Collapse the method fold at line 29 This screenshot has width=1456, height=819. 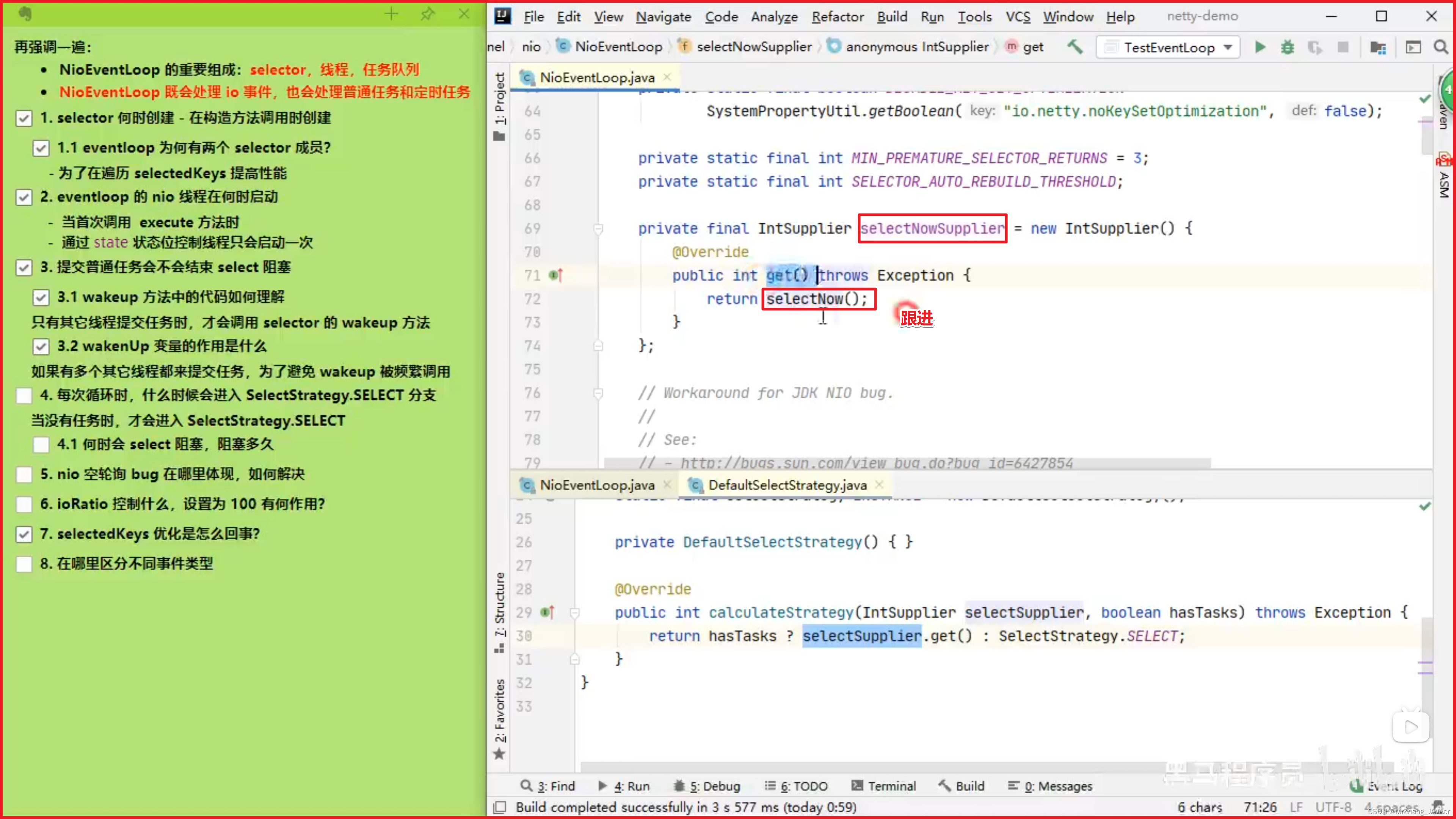point(575,613)
